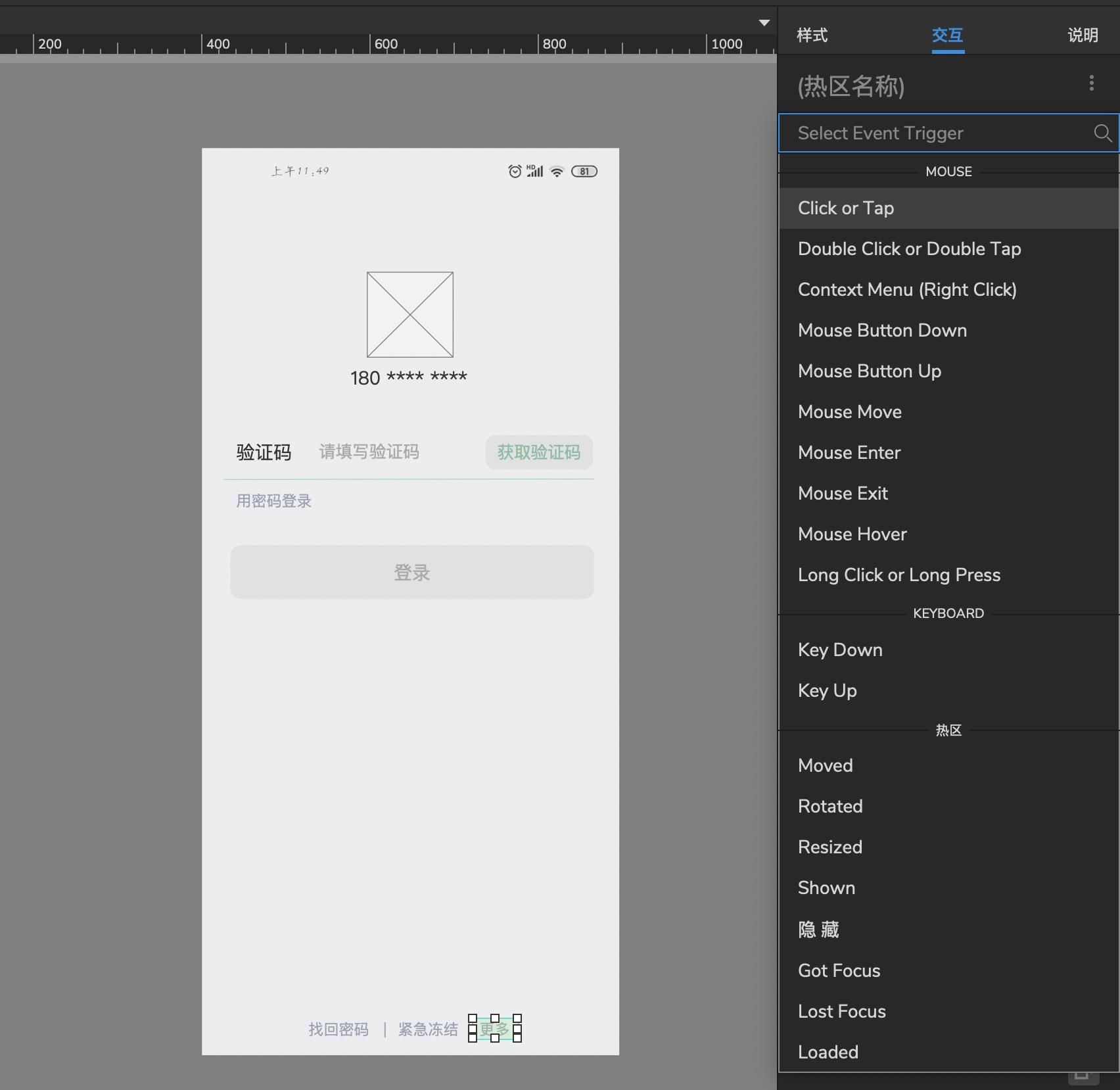Click the 获取验证码 button on canvas
This screenshot has height=1090, width=1120.
point(538,452)
